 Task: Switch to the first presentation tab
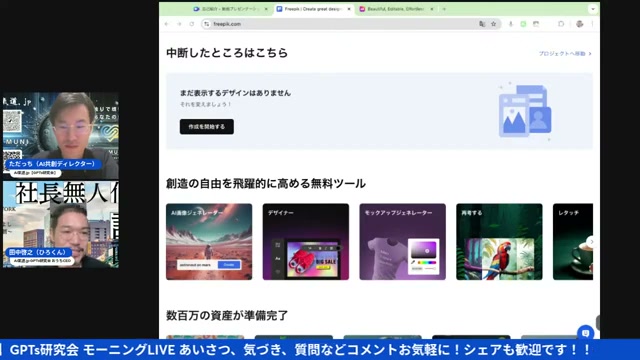coord(230,9)
